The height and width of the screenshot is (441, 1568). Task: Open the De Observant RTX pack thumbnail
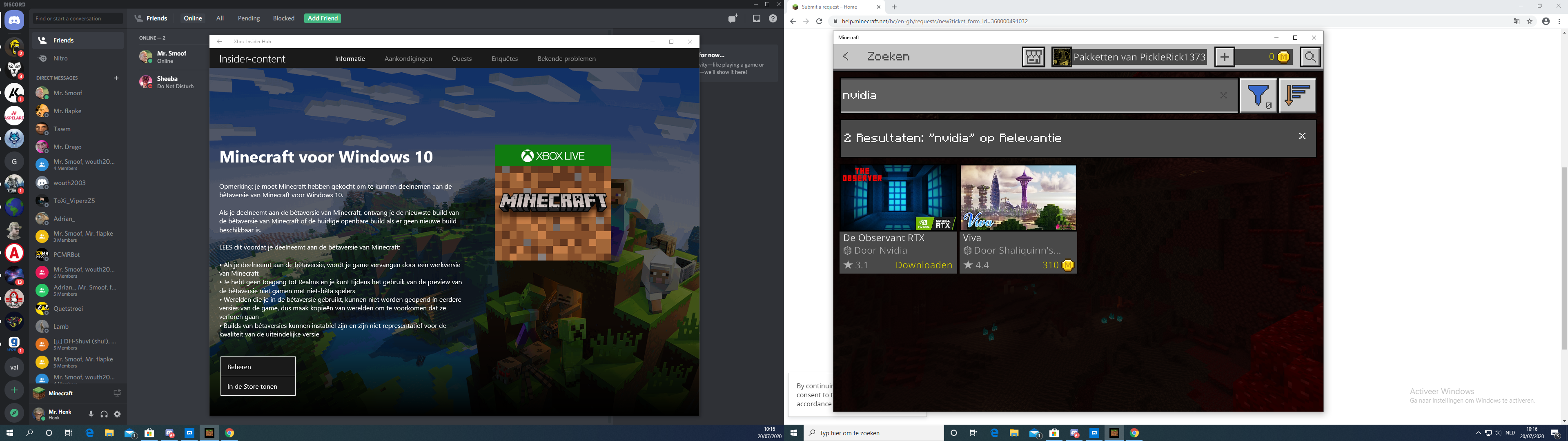click(898, 198)
